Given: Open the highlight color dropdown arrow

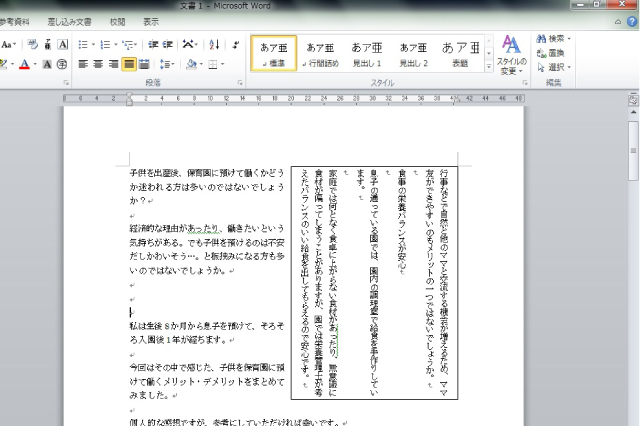Looking at the screenshot, I should tap(12, 64).
